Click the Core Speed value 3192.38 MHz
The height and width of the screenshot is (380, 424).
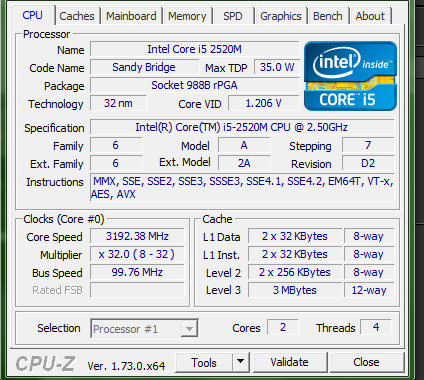click(x=137, y=236)
